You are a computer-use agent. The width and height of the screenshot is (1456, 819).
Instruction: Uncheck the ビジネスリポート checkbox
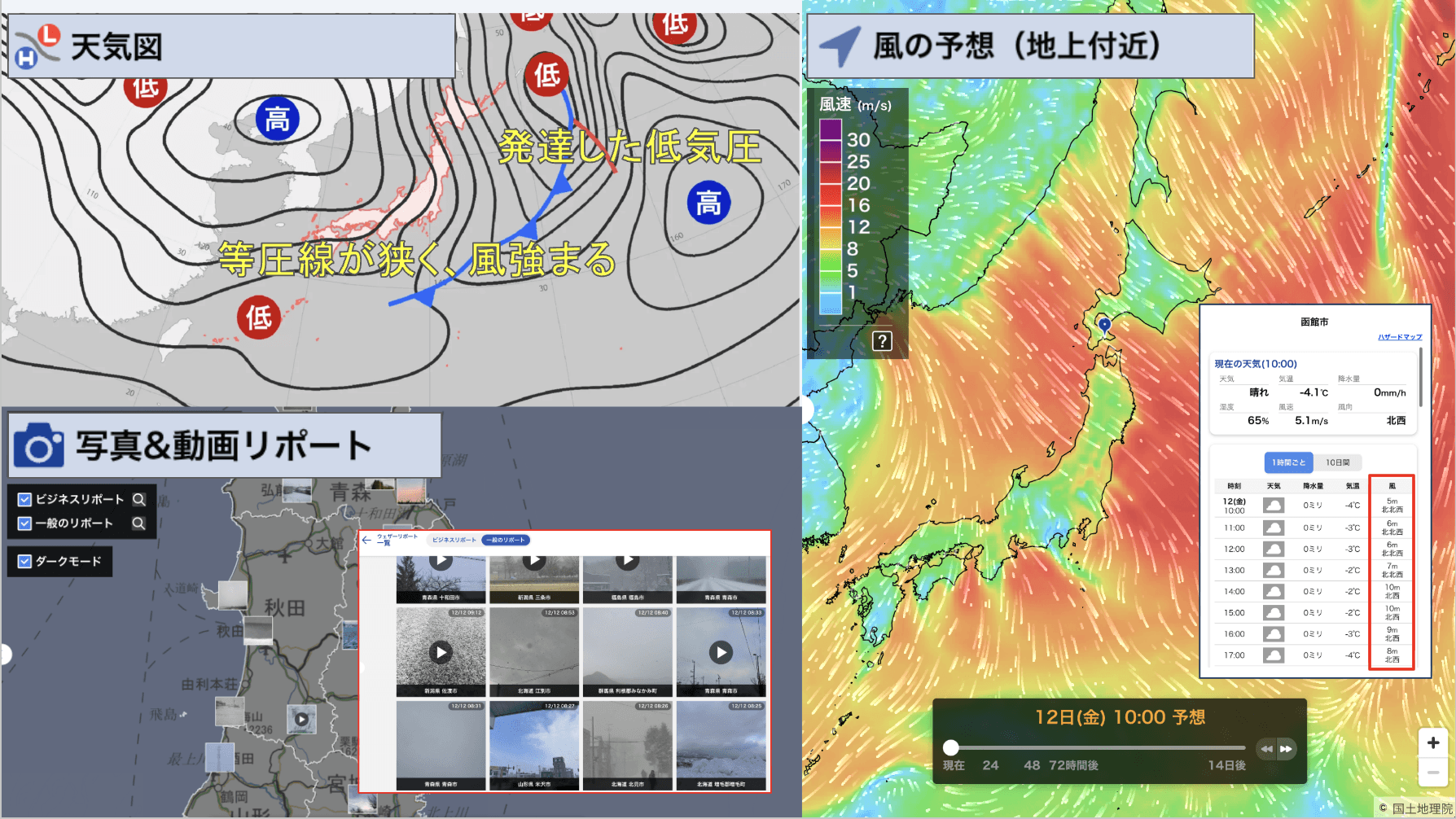24,499
